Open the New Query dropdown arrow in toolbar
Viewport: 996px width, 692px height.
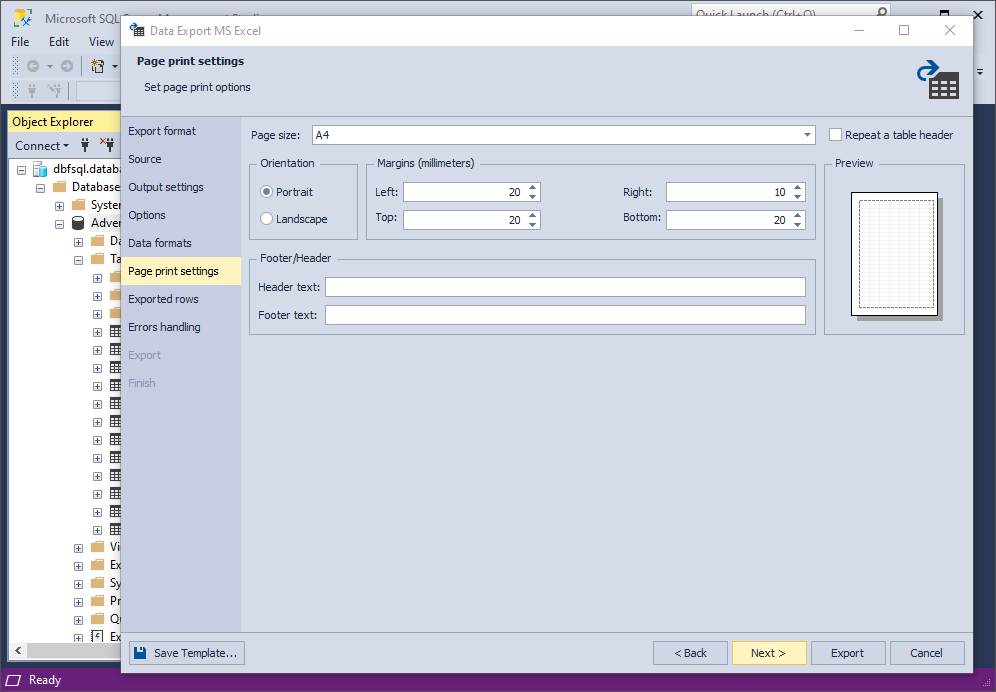point(115,65)
